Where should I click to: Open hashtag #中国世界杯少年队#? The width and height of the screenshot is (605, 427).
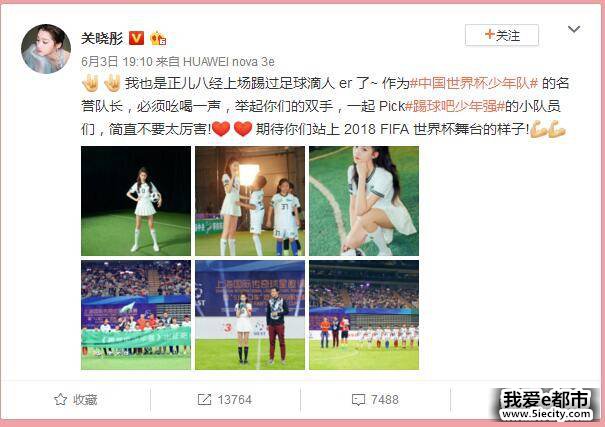coord(474,83)
